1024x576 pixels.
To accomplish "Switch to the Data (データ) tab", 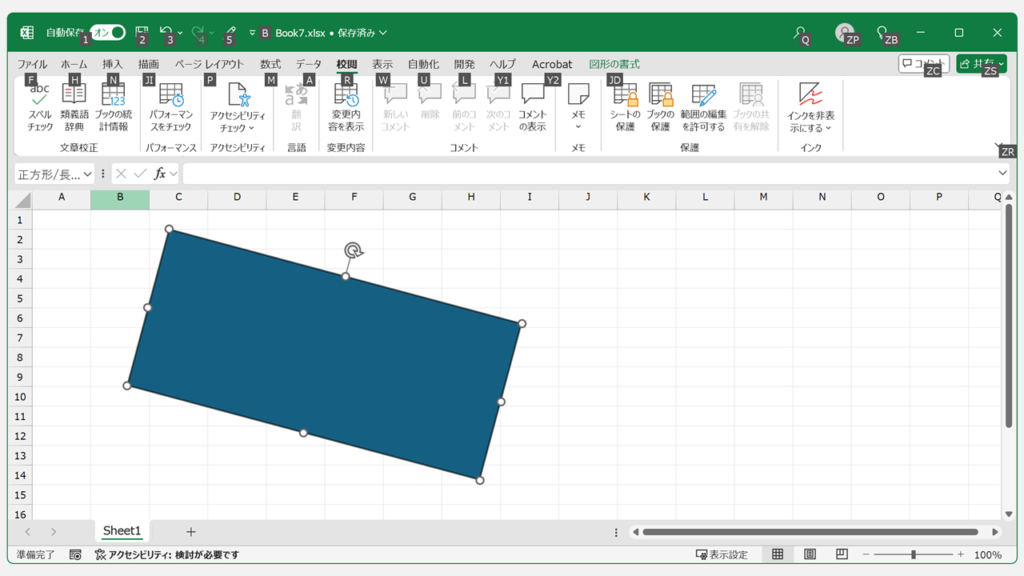I will pos(308,64).
